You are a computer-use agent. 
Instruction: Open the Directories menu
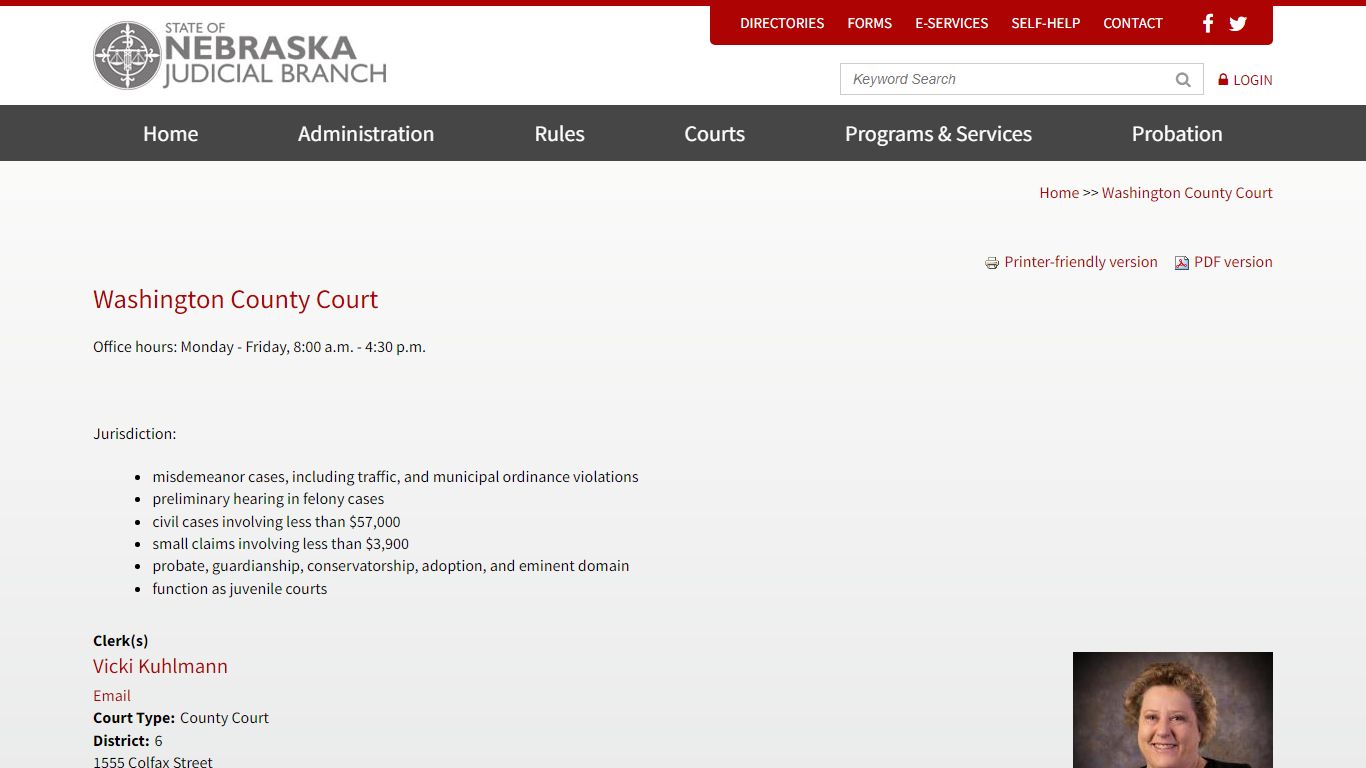782,23
